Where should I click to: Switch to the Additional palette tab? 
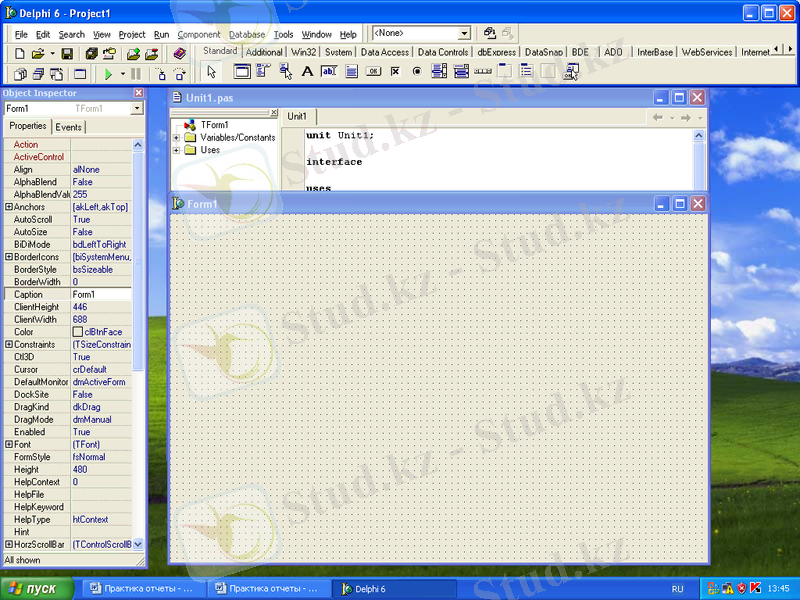click(x=264, y=52)
